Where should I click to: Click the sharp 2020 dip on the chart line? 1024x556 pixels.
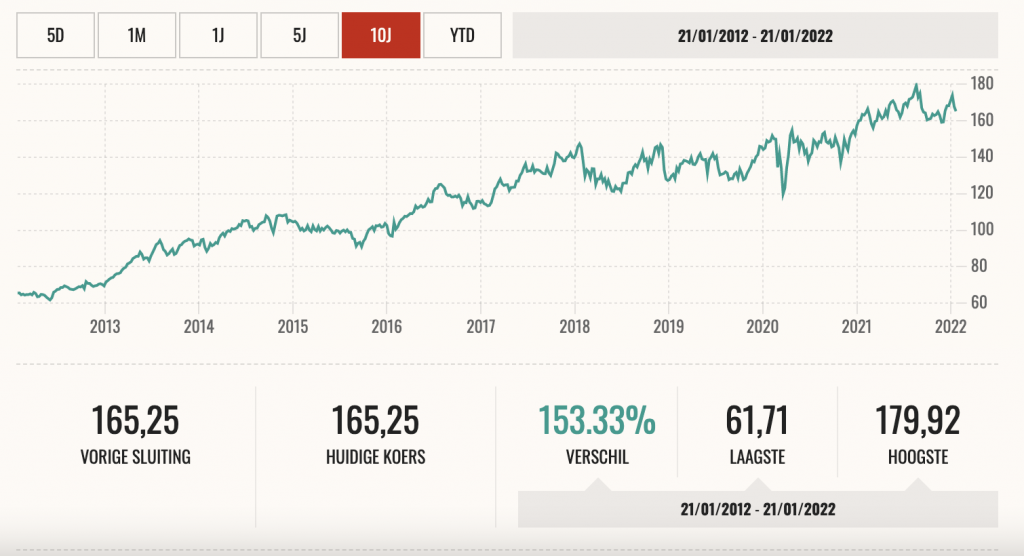pyautogui.click(x=783, y=196)
